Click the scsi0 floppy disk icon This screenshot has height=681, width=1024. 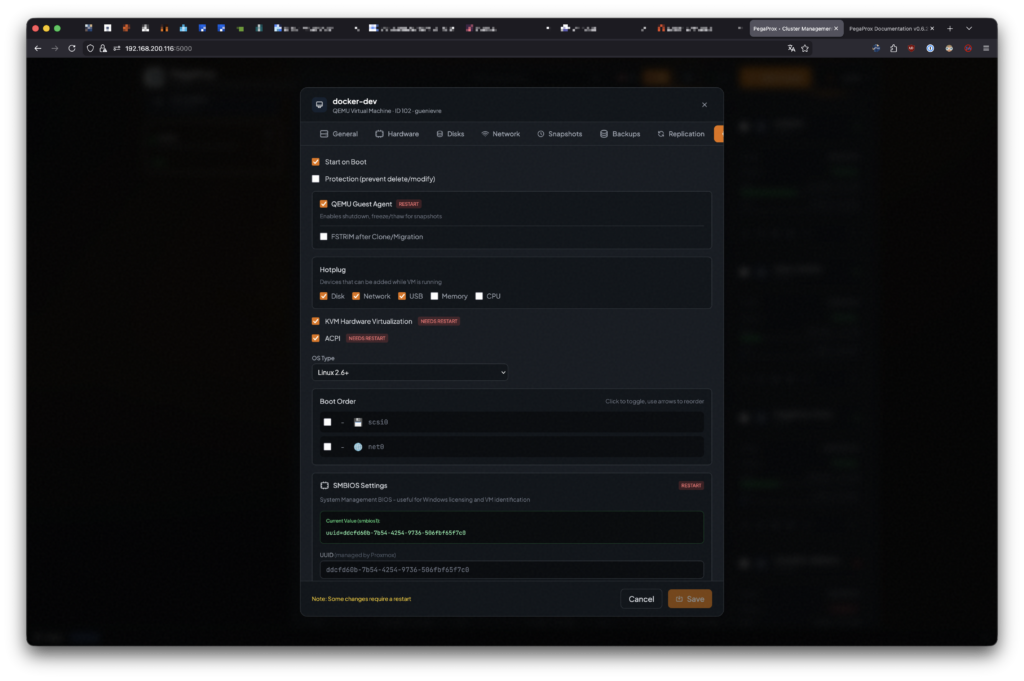click(x=358, y=422)
